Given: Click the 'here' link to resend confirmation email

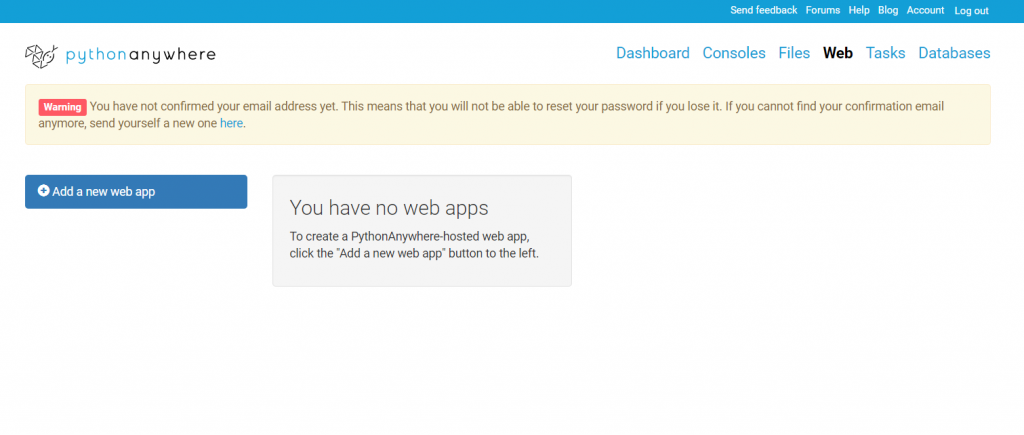Looking at the screenshot, I should [x=231, y=123].
